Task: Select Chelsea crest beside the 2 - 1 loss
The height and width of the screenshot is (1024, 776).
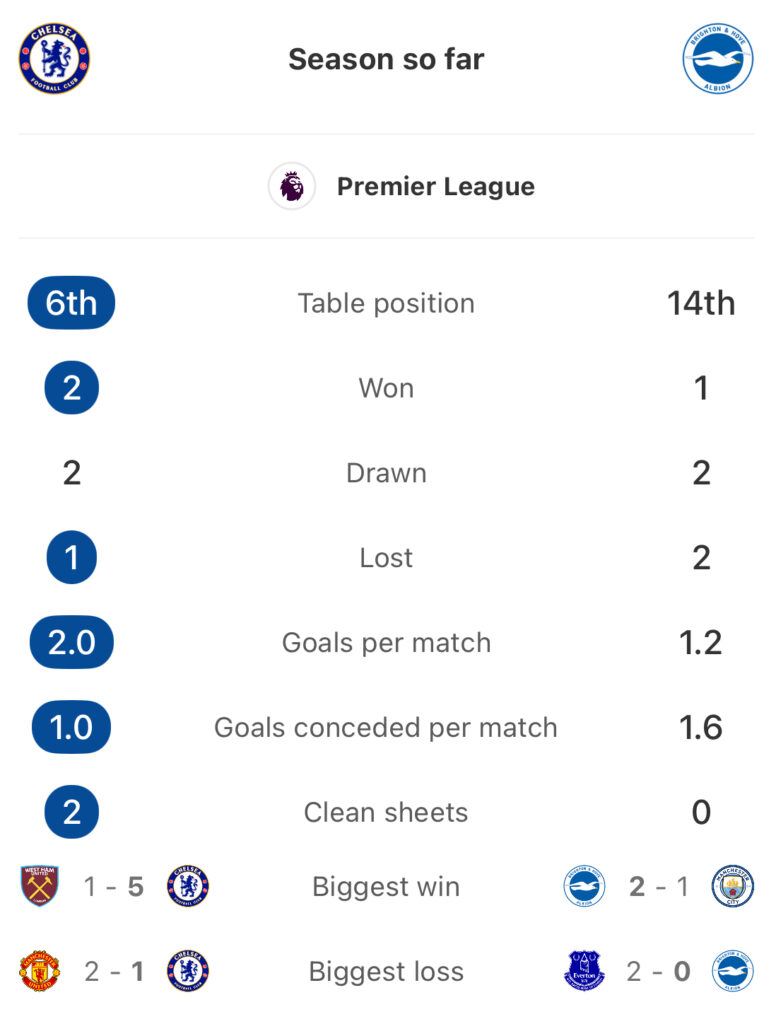Action: [188, 971]
